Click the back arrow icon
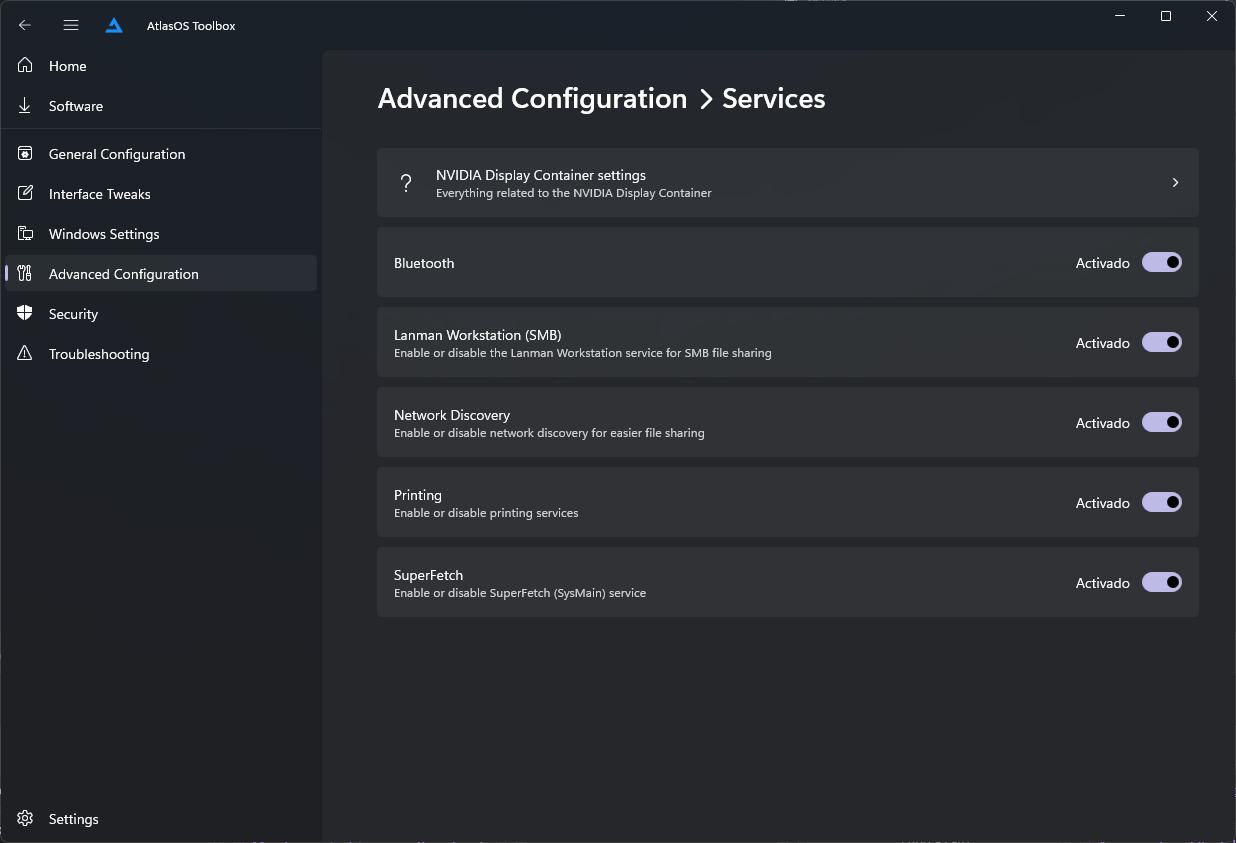The width and height of the screenshot is (1236, 843). [x=25, y=25]
